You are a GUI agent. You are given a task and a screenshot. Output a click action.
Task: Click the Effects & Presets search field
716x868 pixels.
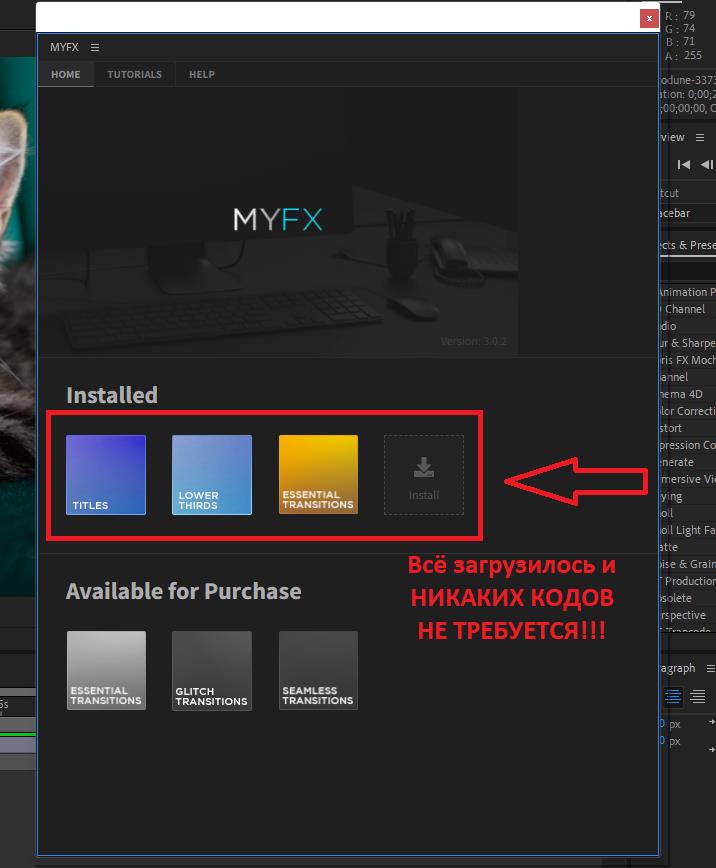click(688, 271)
